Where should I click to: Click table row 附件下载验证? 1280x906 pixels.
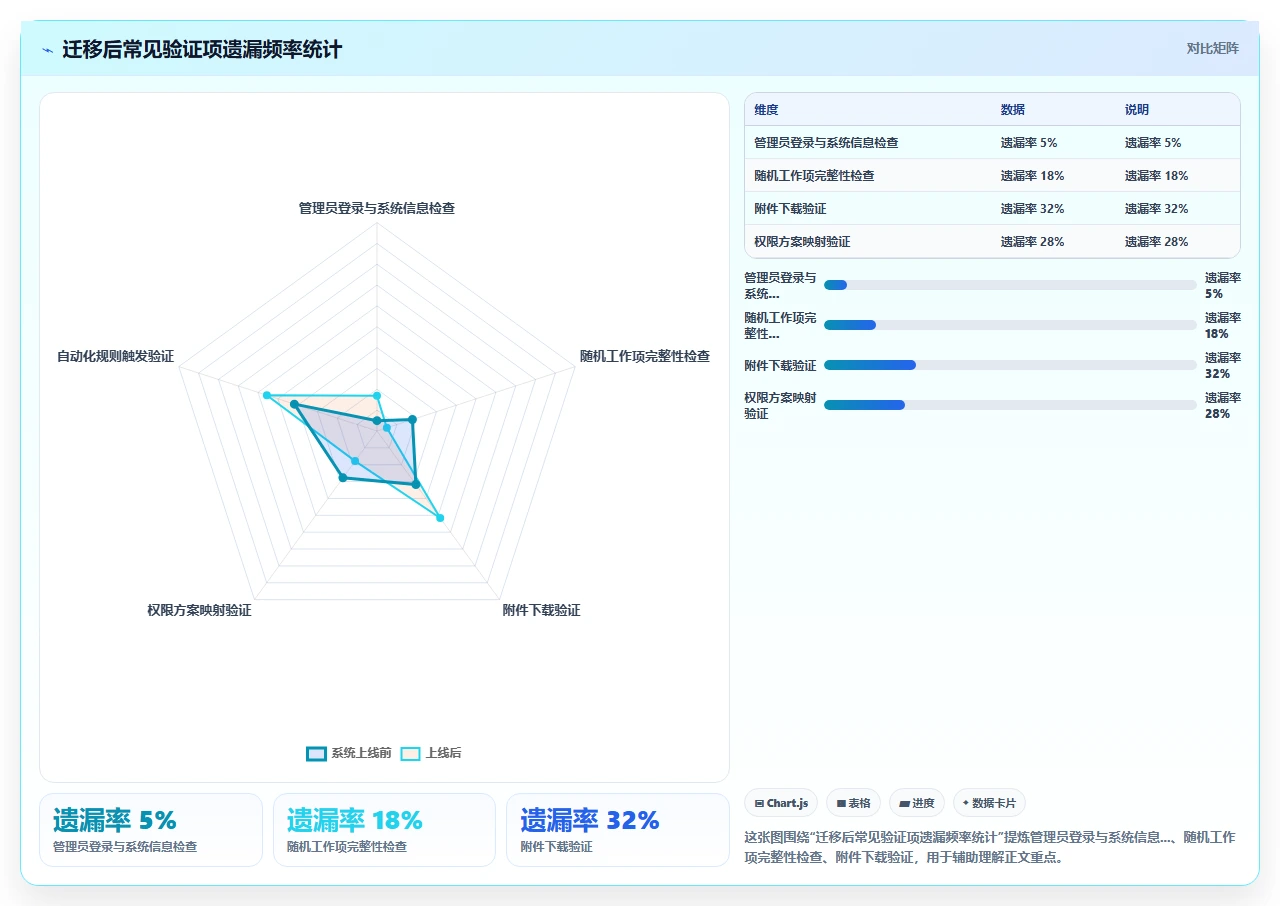[x=992, y=209]
